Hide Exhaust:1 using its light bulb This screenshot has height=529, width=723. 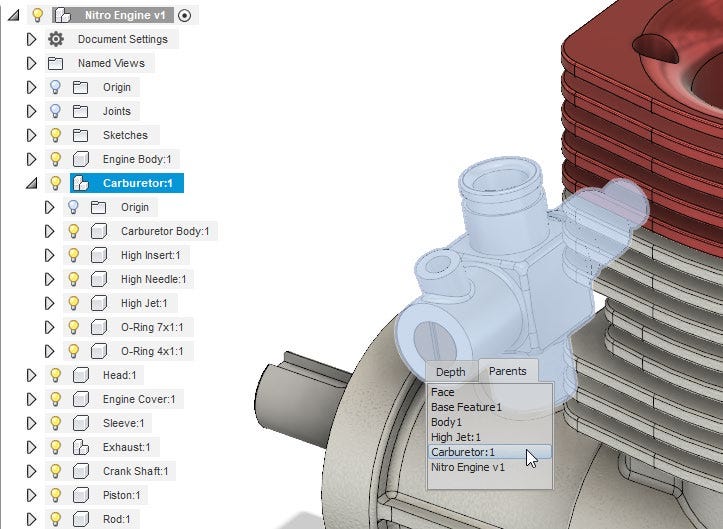pos(55,446)
